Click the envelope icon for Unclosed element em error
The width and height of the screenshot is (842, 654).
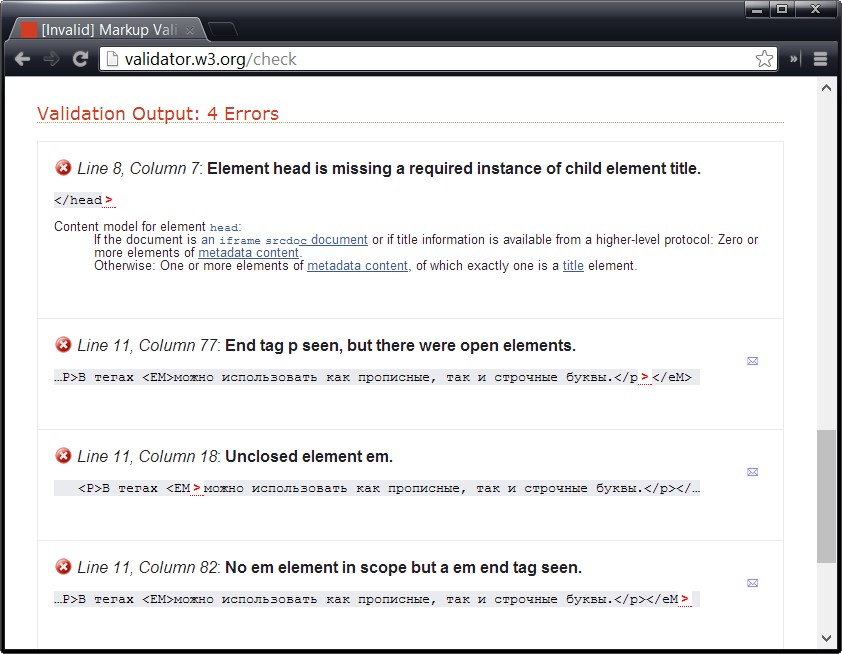(752, 472)
